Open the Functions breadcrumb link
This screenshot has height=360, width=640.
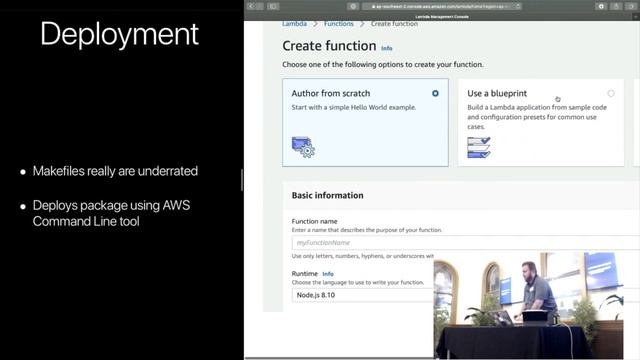pyautogui.click(x=339, y=24)
